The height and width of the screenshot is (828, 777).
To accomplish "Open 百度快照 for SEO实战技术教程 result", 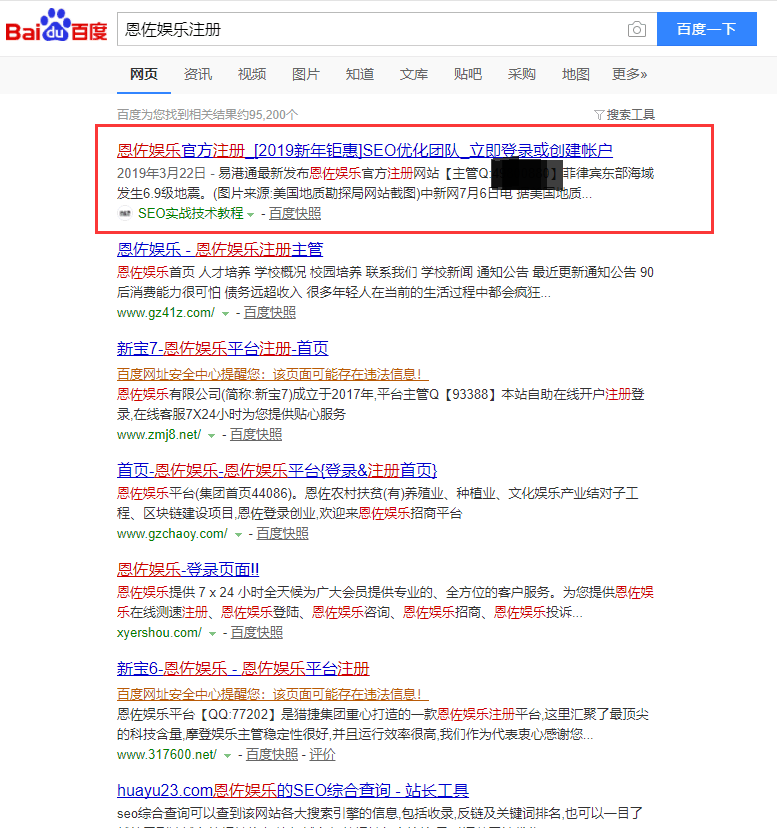I will pos(295,213).
